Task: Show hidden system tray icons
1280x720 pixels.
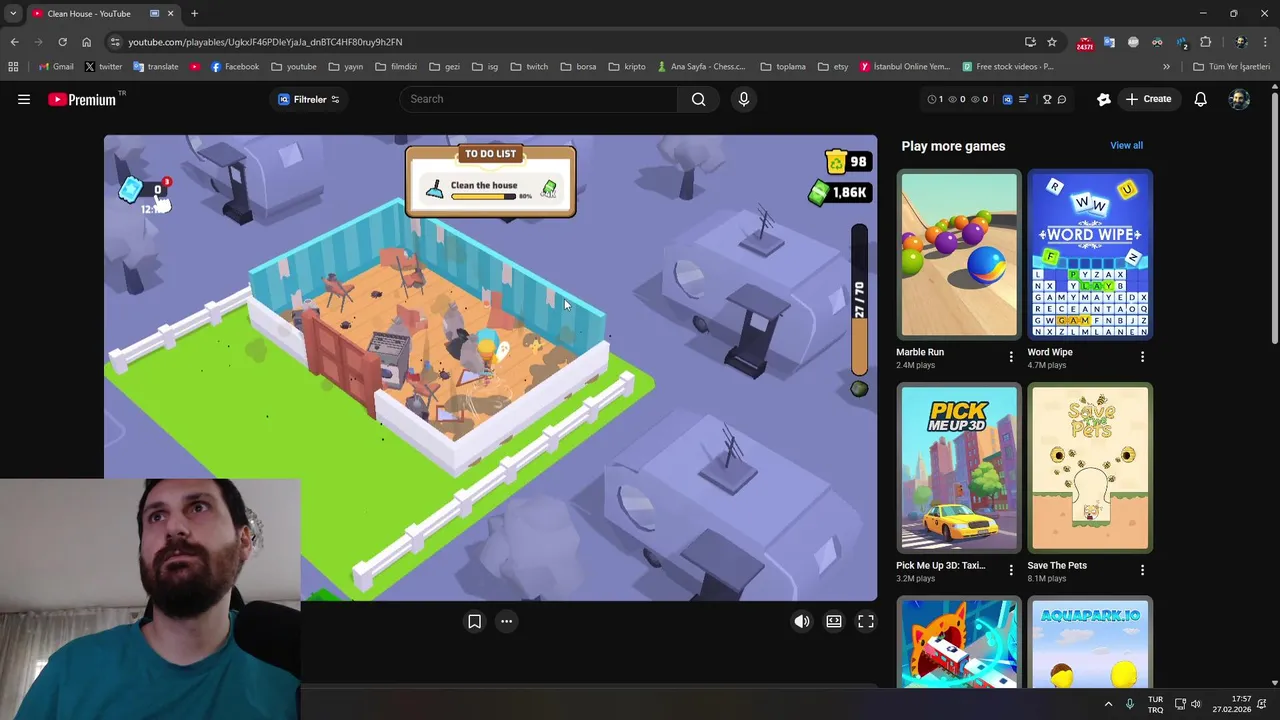Action: [1108, 704]
